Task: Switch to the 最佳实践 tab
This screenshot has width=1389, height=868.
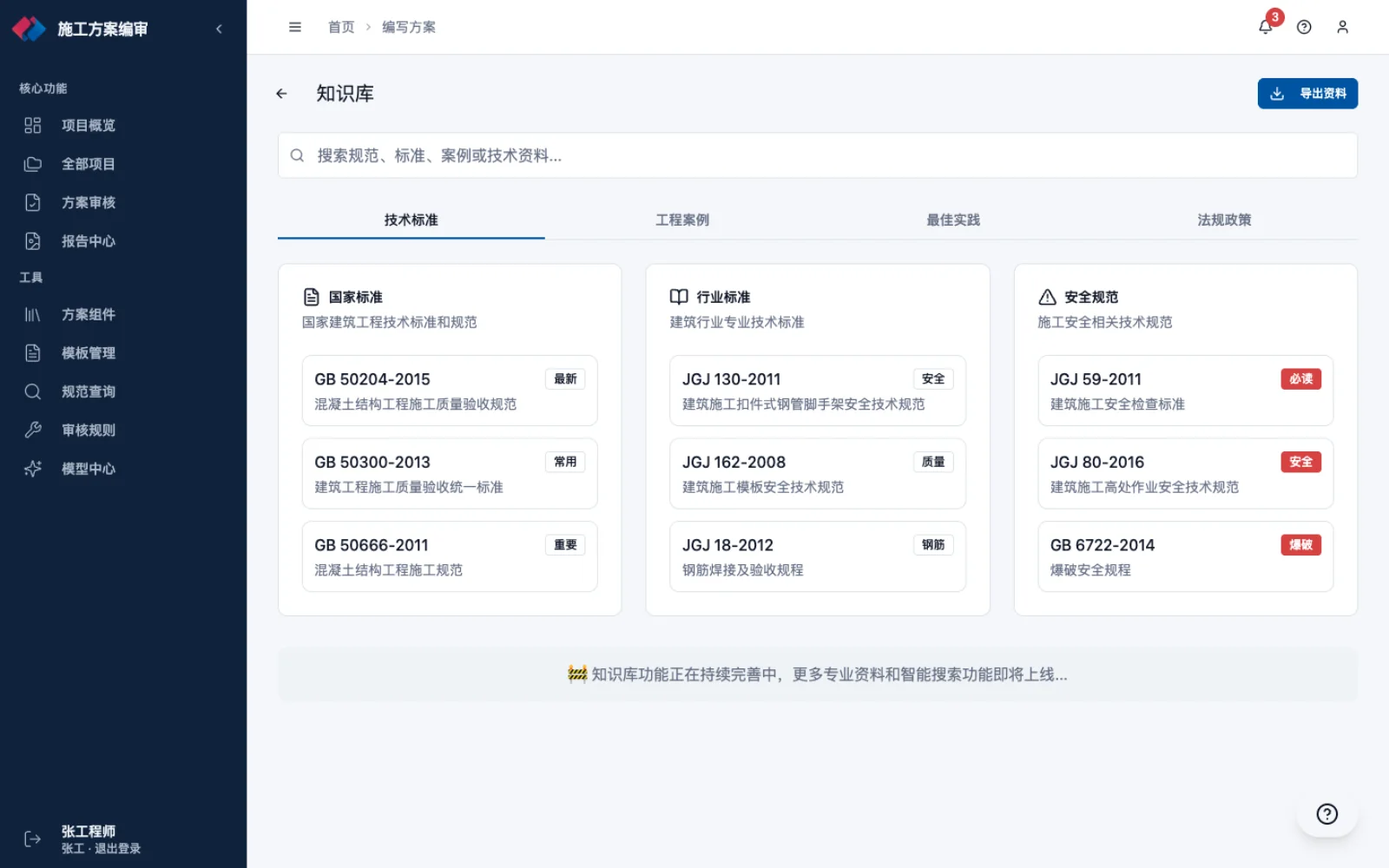Action: coord(953,220)
